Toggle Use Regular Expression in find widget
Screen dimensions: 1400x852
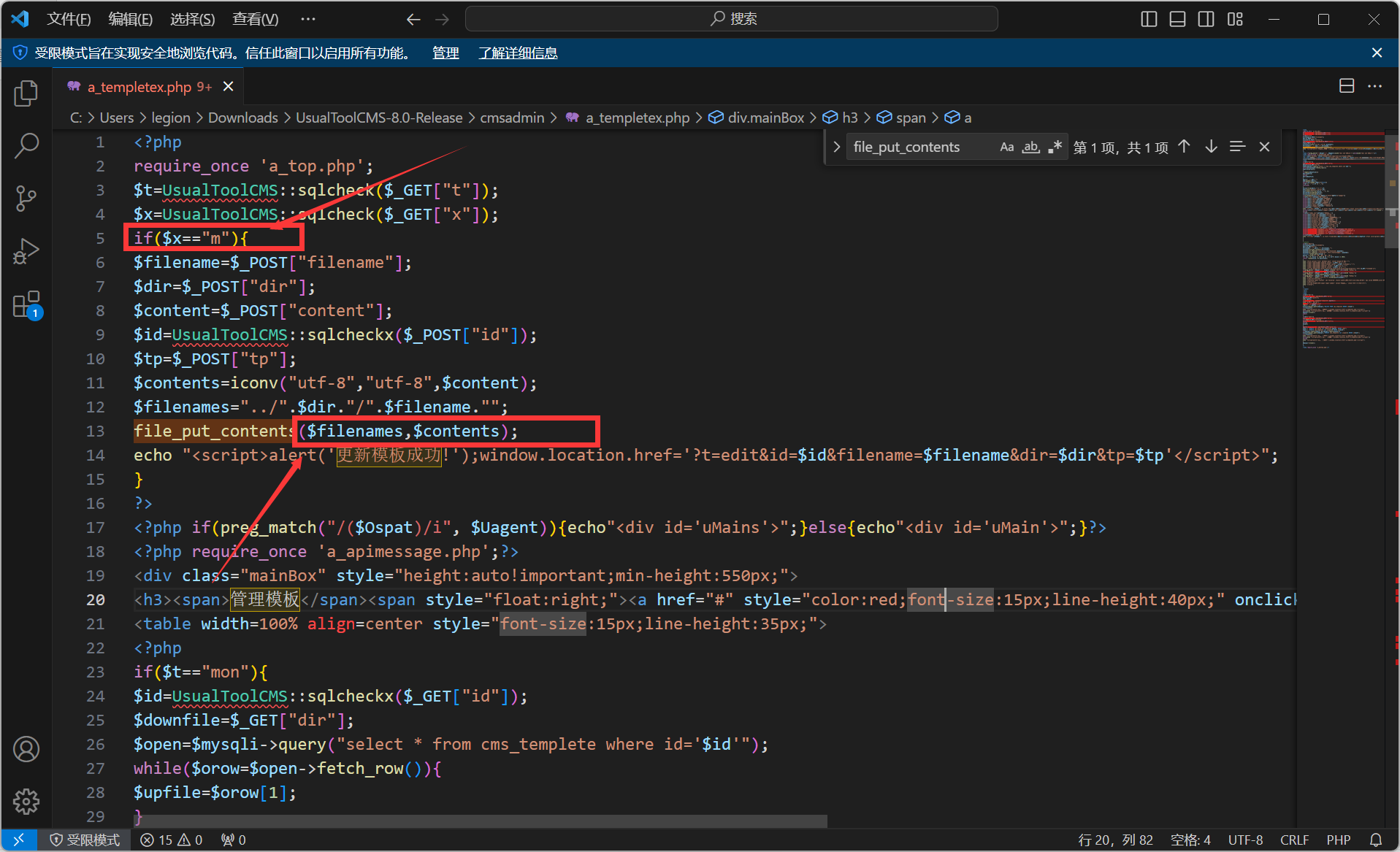tap(1055, 147)
